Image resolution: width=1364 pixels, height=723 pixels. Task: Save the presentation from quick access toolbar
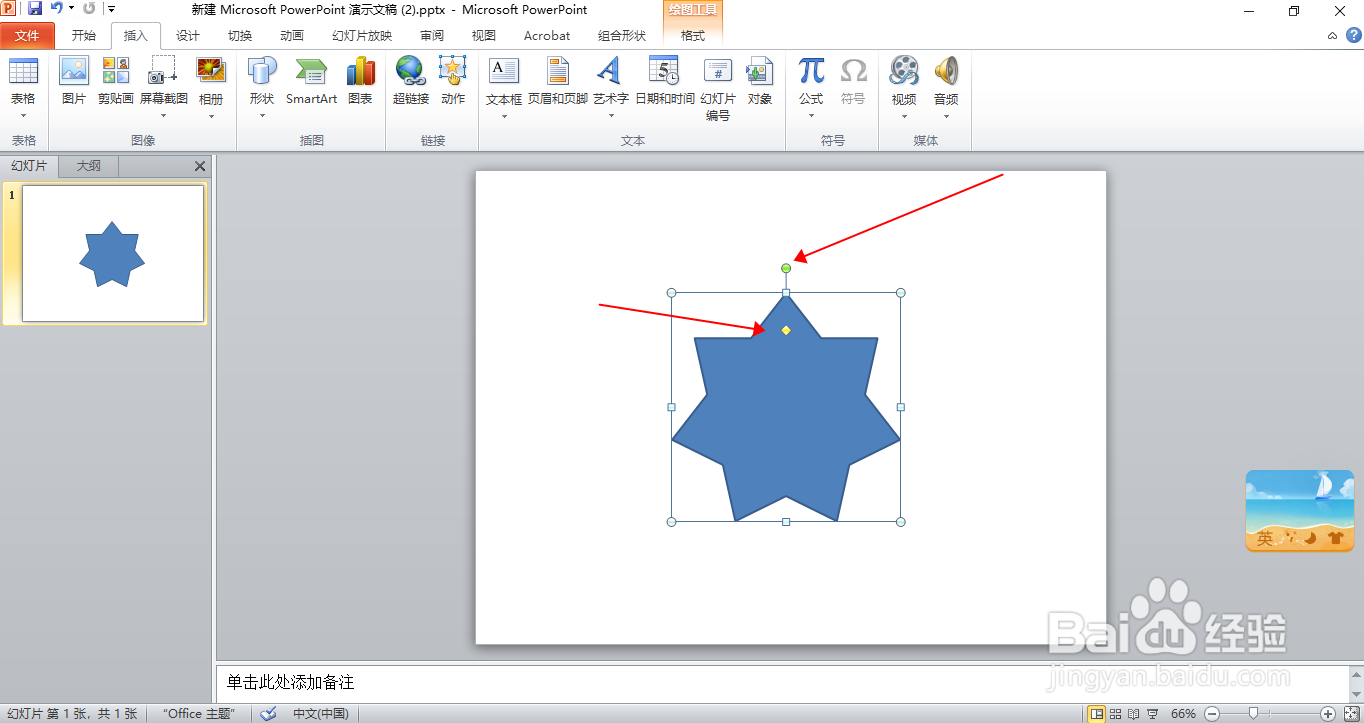[35, 9]
